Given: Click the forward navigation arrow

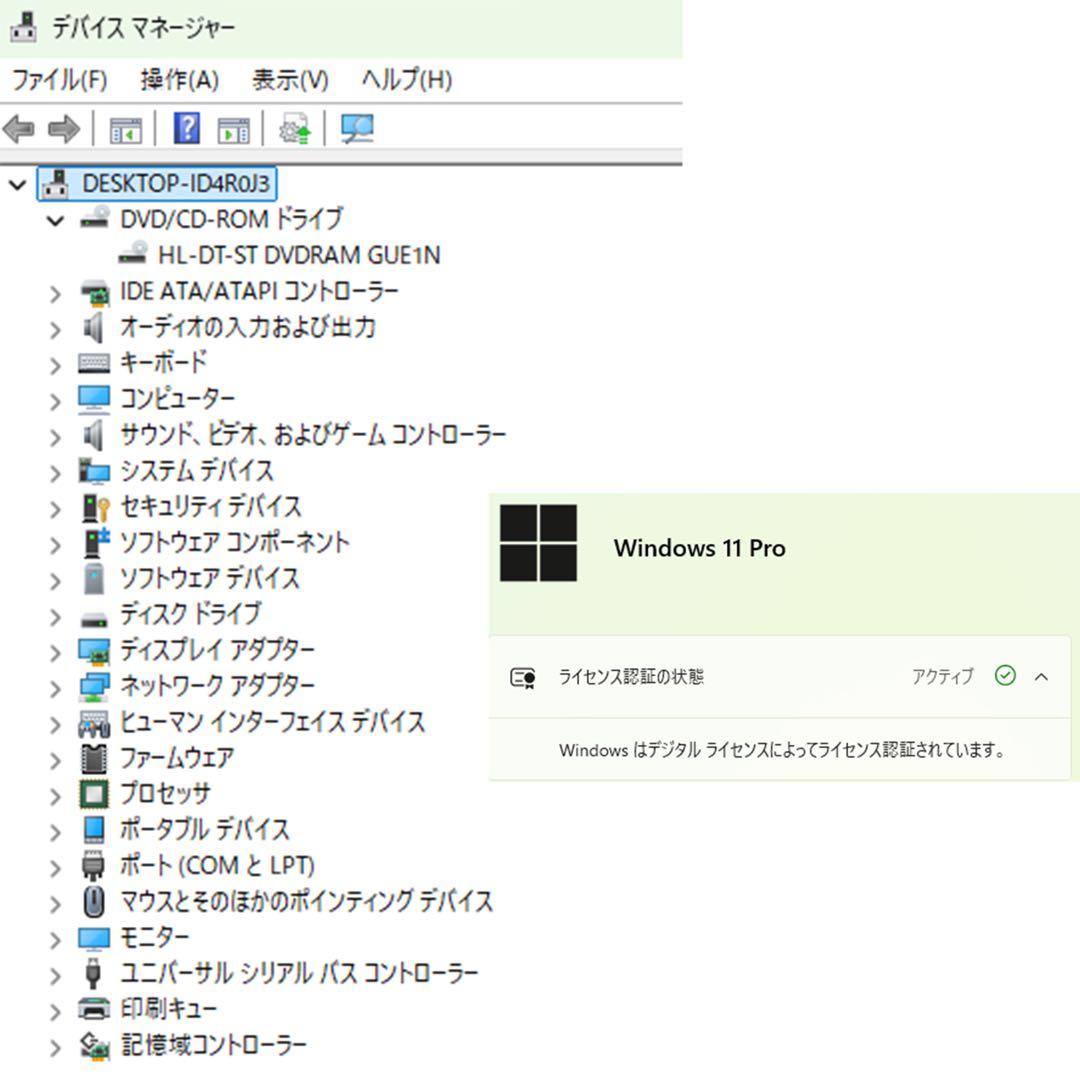Looking at the screenshot, I should 62,128.
